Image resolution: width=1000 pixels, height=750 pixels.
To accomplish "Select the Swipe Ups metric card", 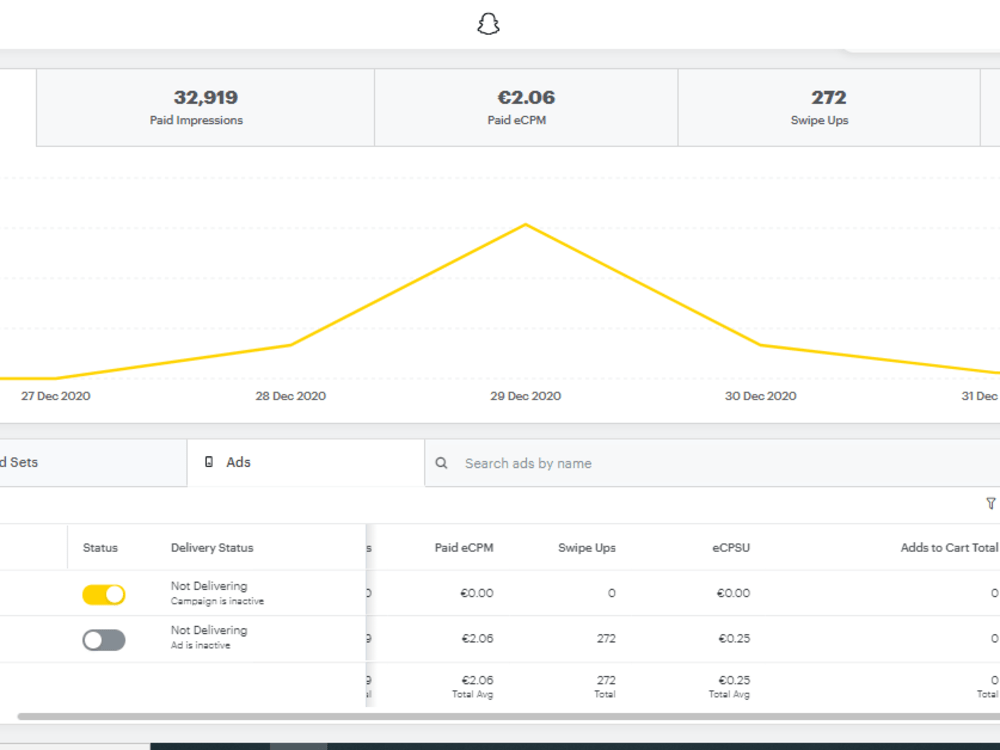I will [829, 108].
